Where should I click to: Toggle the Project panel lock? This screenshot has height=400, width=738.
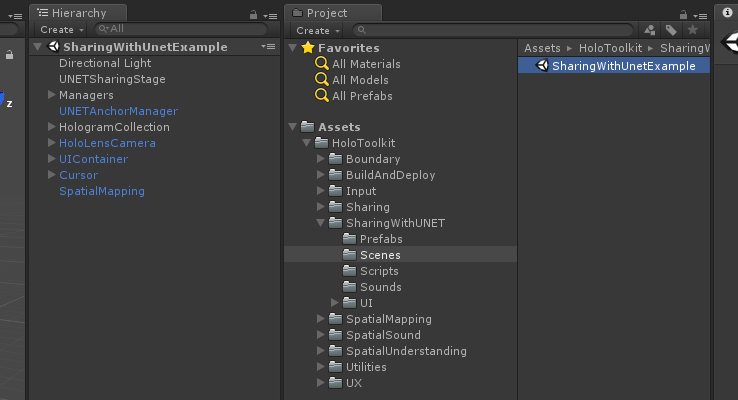(683, 15)
